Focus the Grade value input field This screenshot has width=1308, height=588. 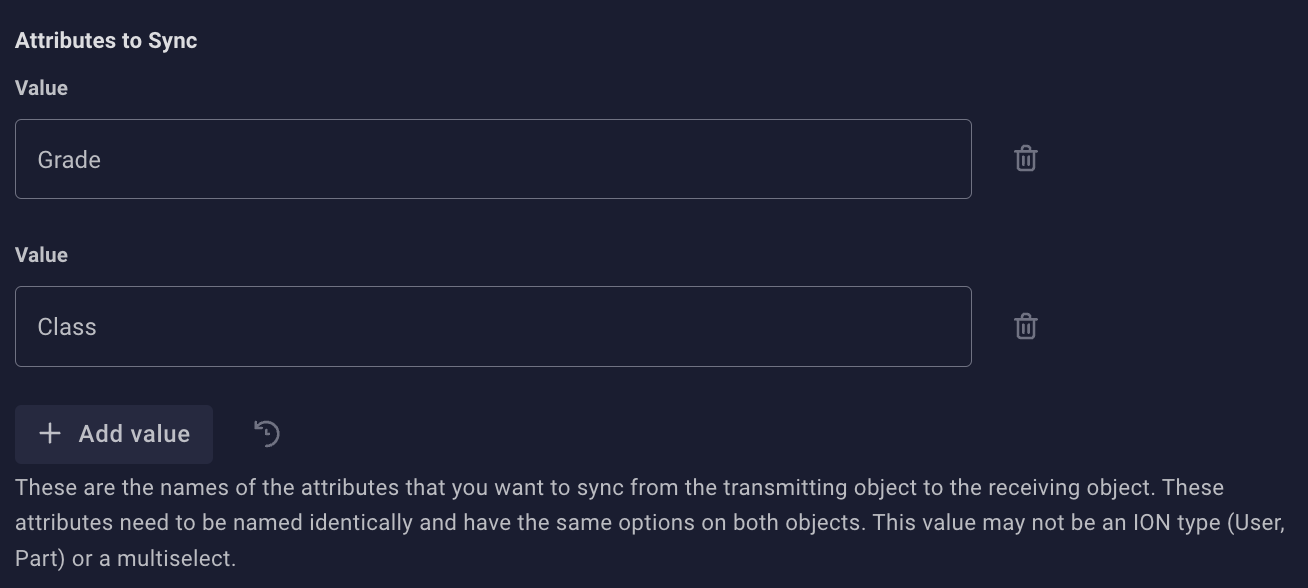(493, 159)
